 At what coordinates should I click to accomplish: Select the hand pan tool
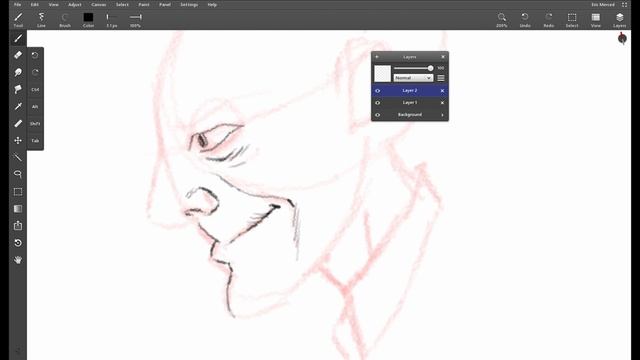point(18,260)
